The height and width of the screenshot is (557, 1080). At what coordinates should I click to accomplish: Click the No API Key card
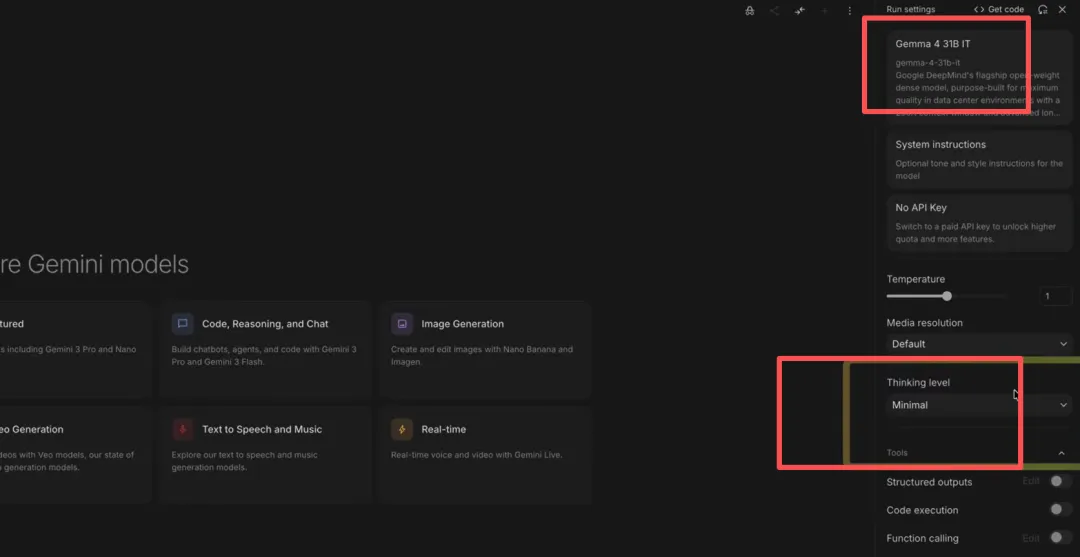(979, 222)
